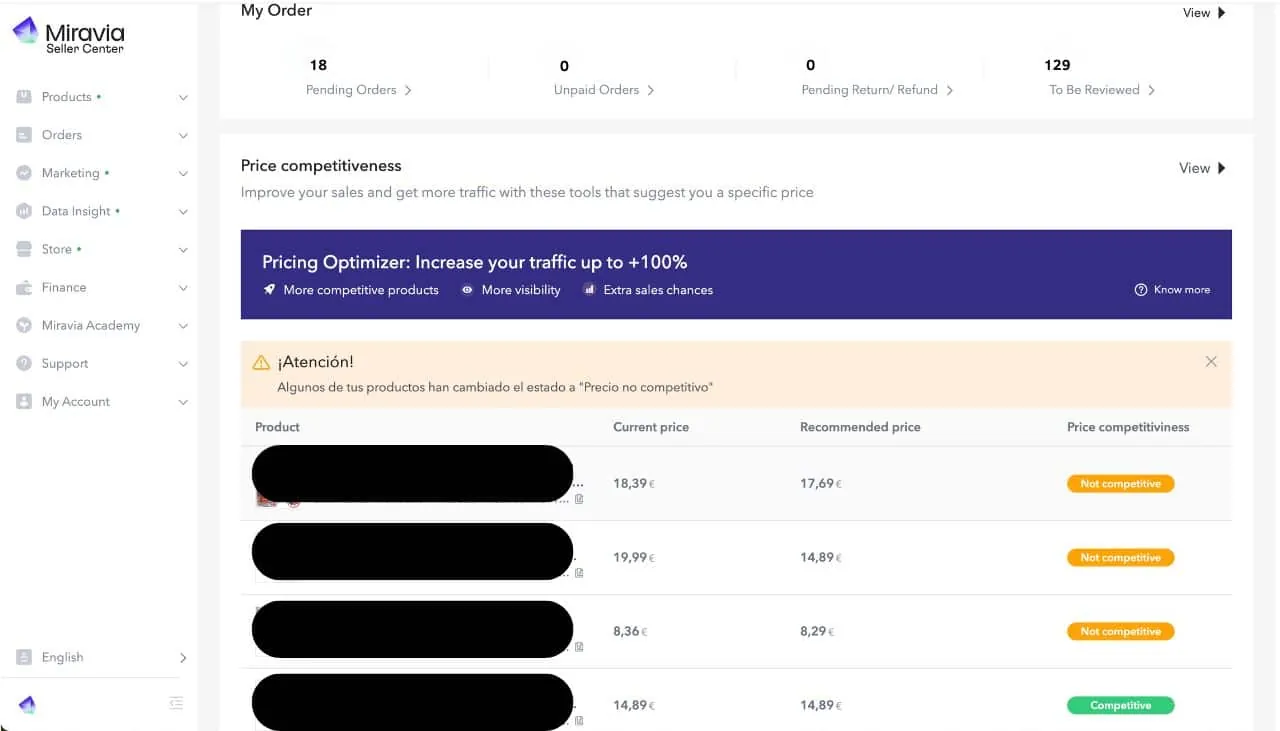Screen dimensions: 1280x731
Task: Expand the Finance menu chevron
Action: [x=183, y=288]
